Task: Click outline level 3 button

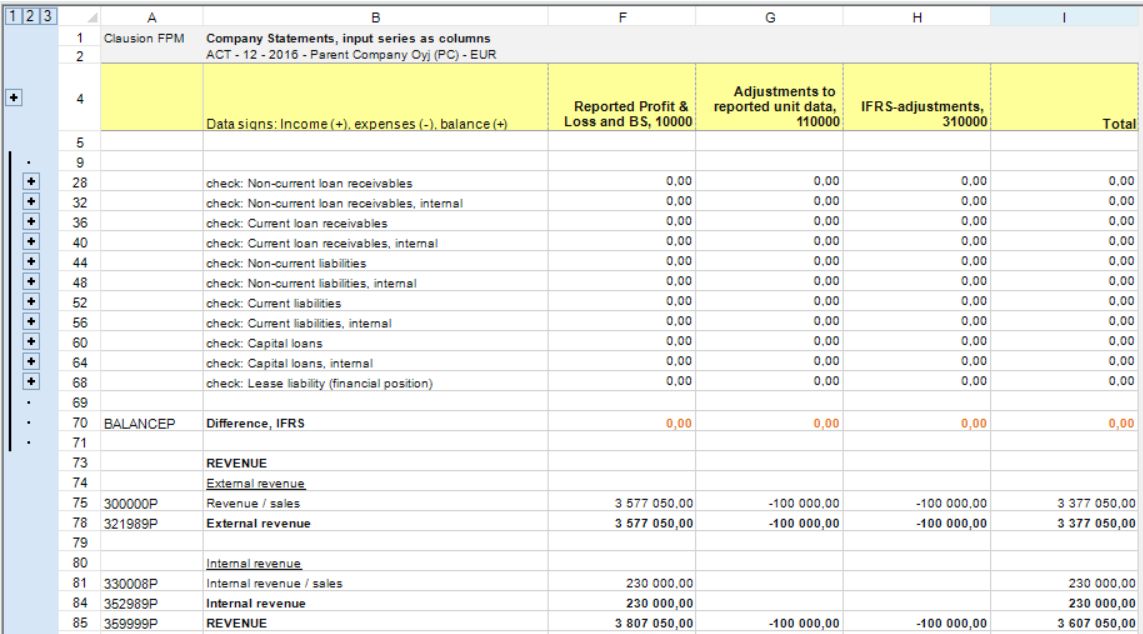Action: pyautogui.click(x=47, y=16)
